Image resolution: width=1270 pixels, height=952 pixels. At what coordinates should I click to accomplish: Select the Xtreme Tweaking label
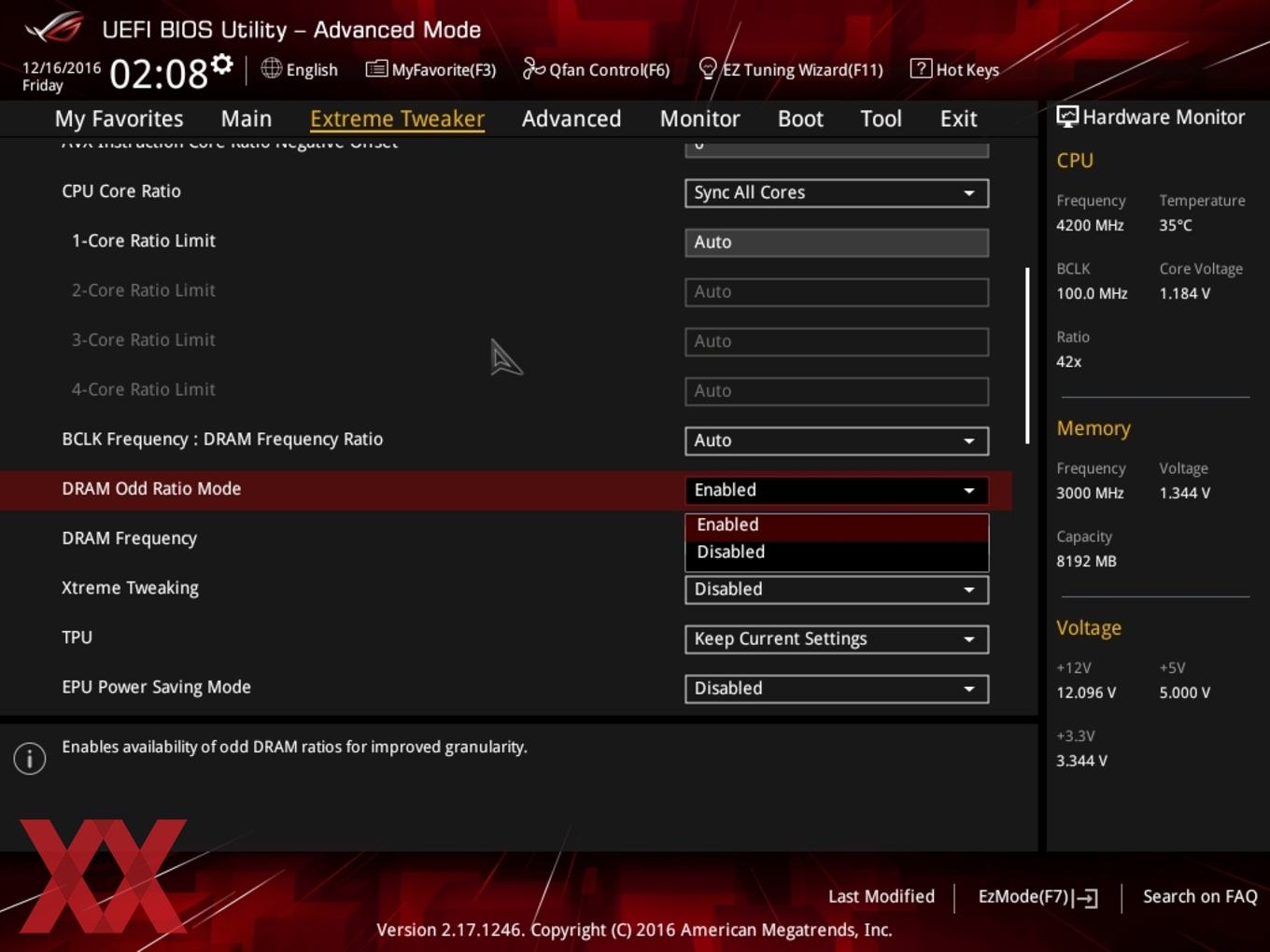[130, 588]
